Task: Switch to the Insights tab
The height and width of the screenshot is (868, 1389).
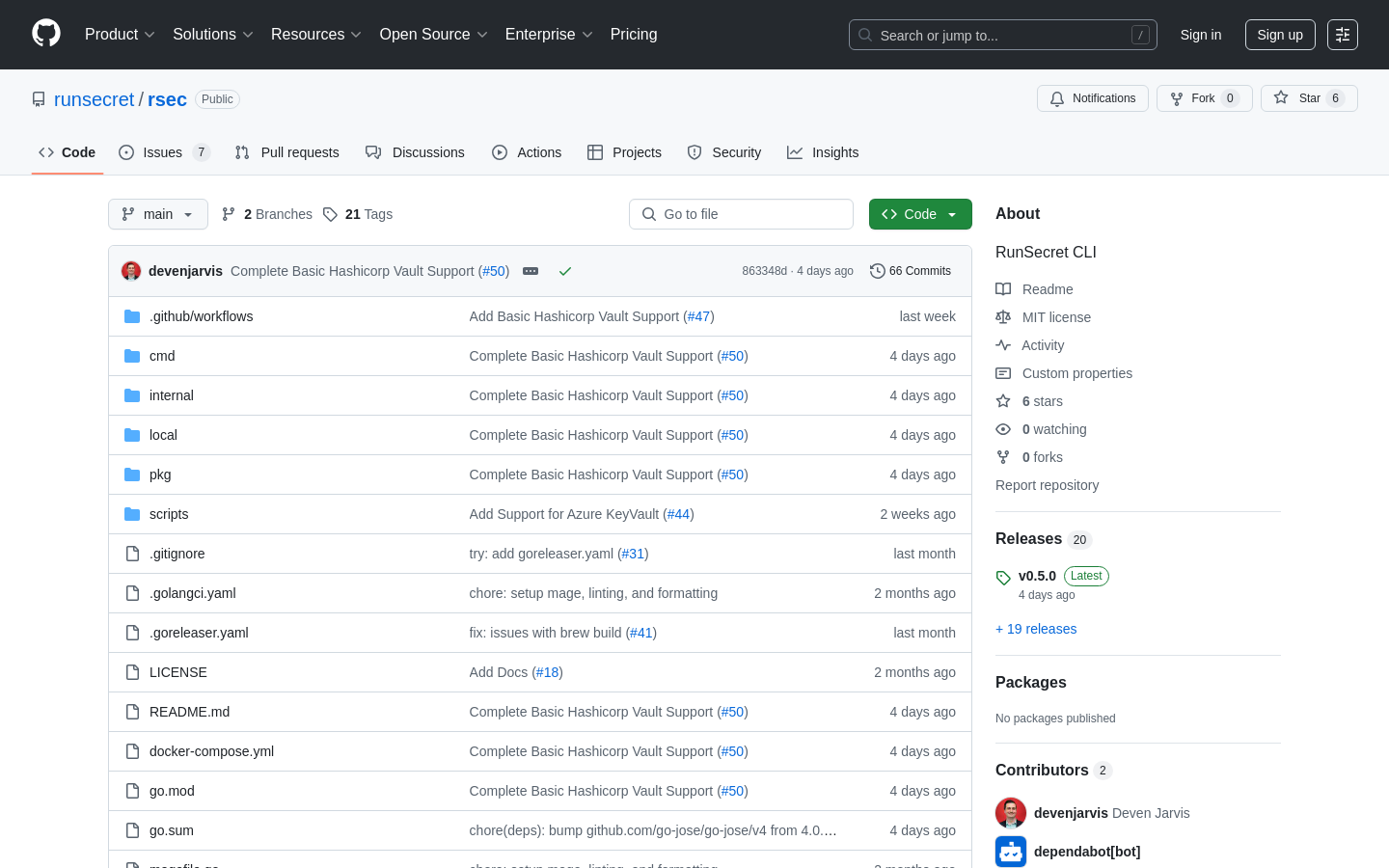Action: point(823,152)
